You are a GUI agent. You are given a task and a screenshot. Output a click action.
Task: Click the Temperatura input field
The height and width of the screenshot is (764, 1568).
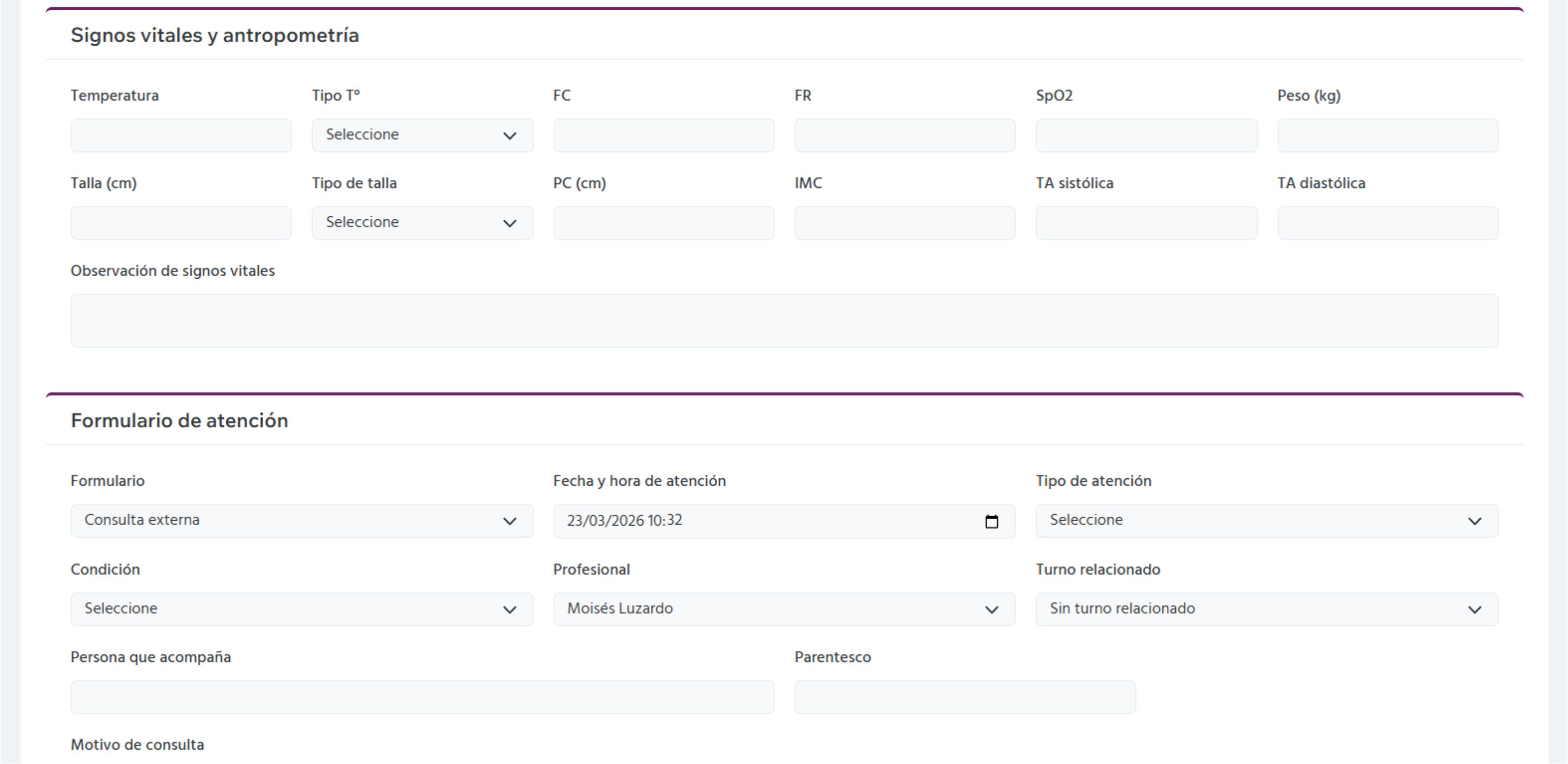coord(180,134)
